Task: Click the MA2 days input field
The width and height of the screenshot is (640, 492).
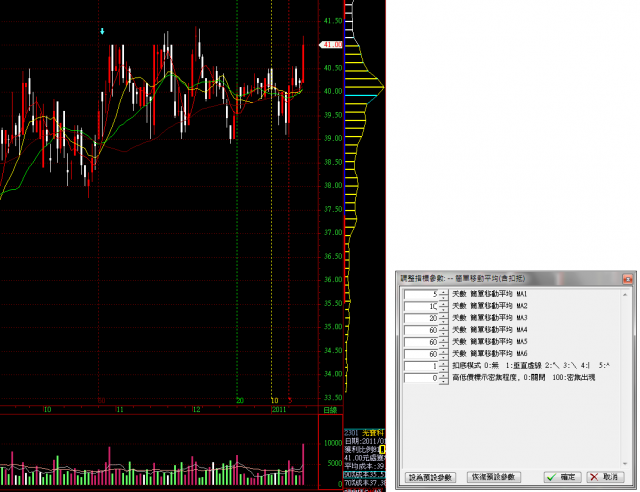Action: tap(422, 306)
